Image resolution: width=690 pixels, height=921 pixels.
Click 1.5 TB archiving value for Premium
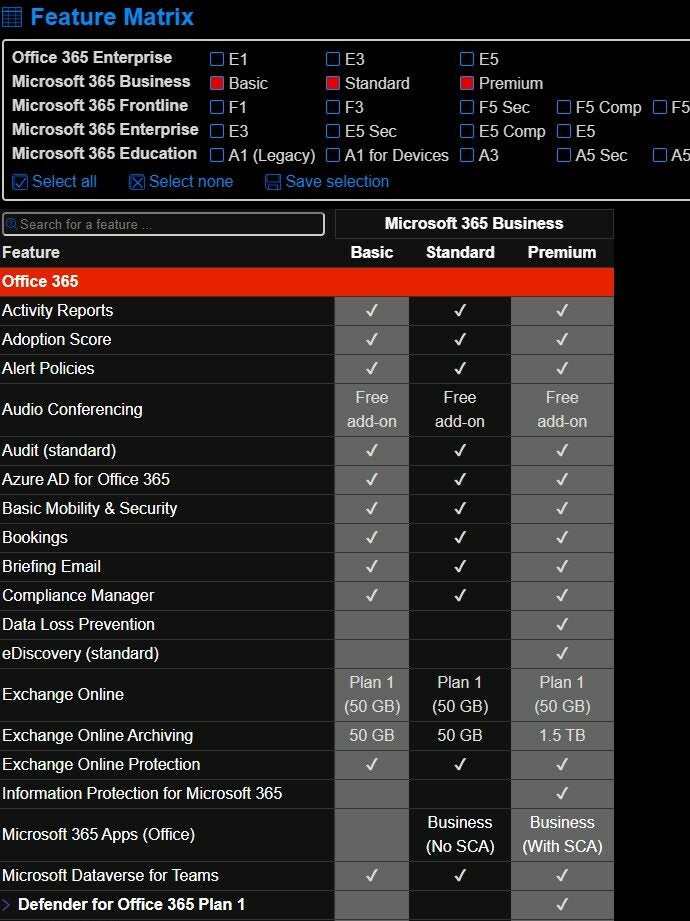pyautogui.click(x=562, y=735)
